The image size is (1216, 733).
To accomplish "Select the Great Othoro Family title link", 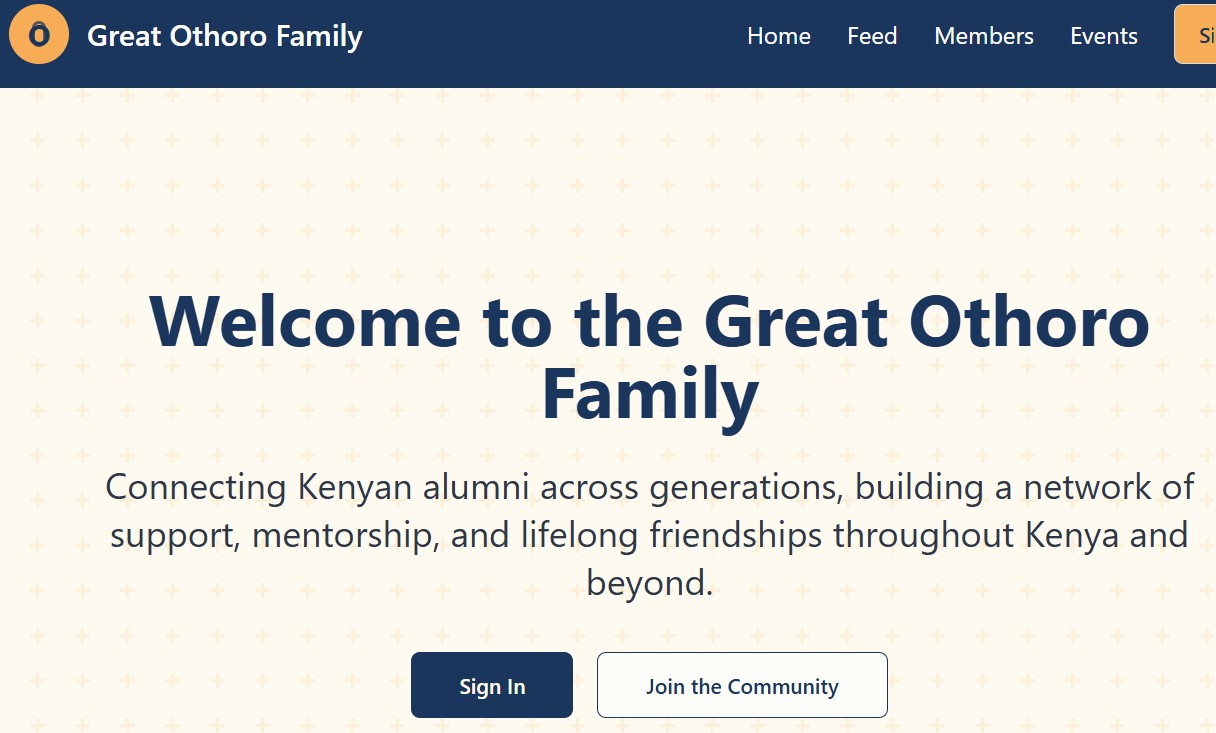I will pos(224,36).
